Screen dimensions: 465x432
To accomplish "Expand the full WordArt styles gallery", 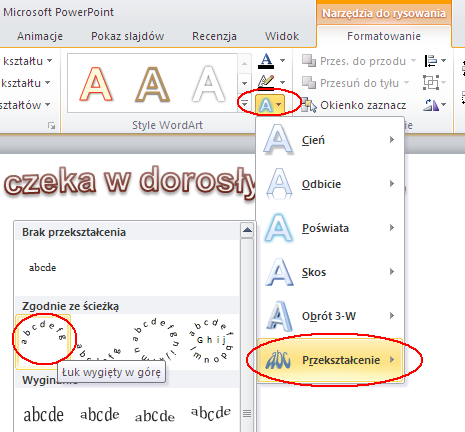I will coord(245,104).
